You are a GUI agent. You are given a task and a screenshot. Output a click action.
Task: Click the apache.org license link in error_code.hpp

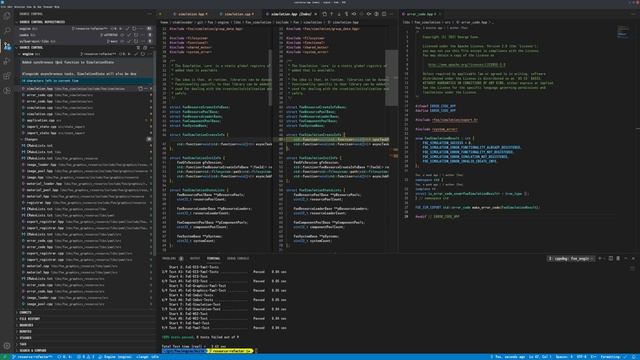467,64
